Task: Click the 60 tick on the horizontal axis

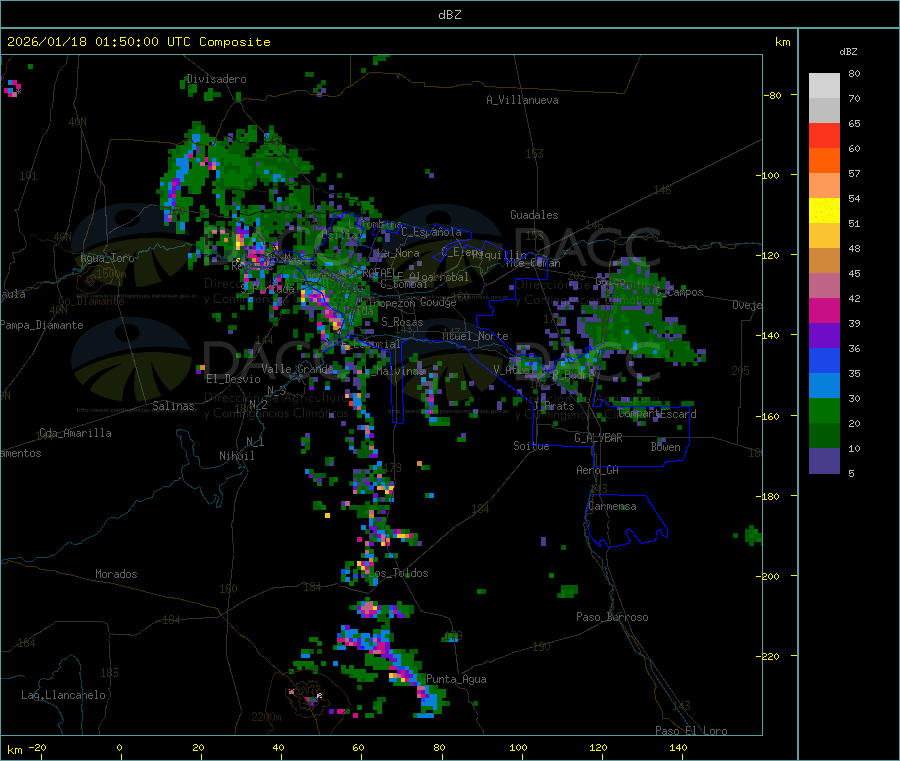Action: [x=358, y=747]
